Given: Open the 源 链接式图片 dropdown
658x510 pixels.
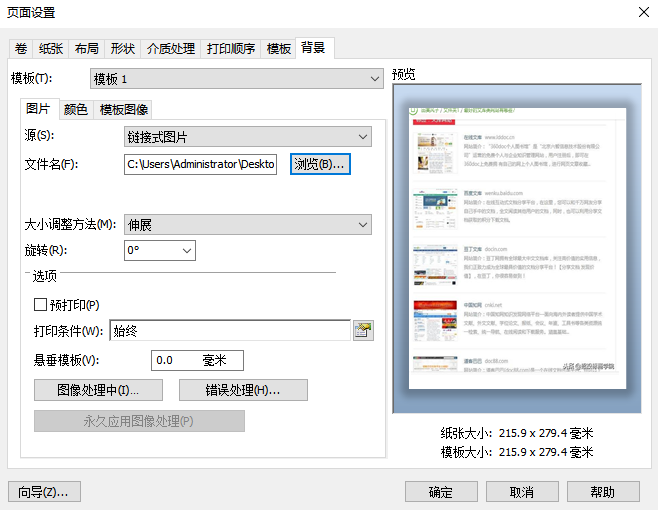Looking at the screenshot, I should pyautogui.click(x=247, y=137).
